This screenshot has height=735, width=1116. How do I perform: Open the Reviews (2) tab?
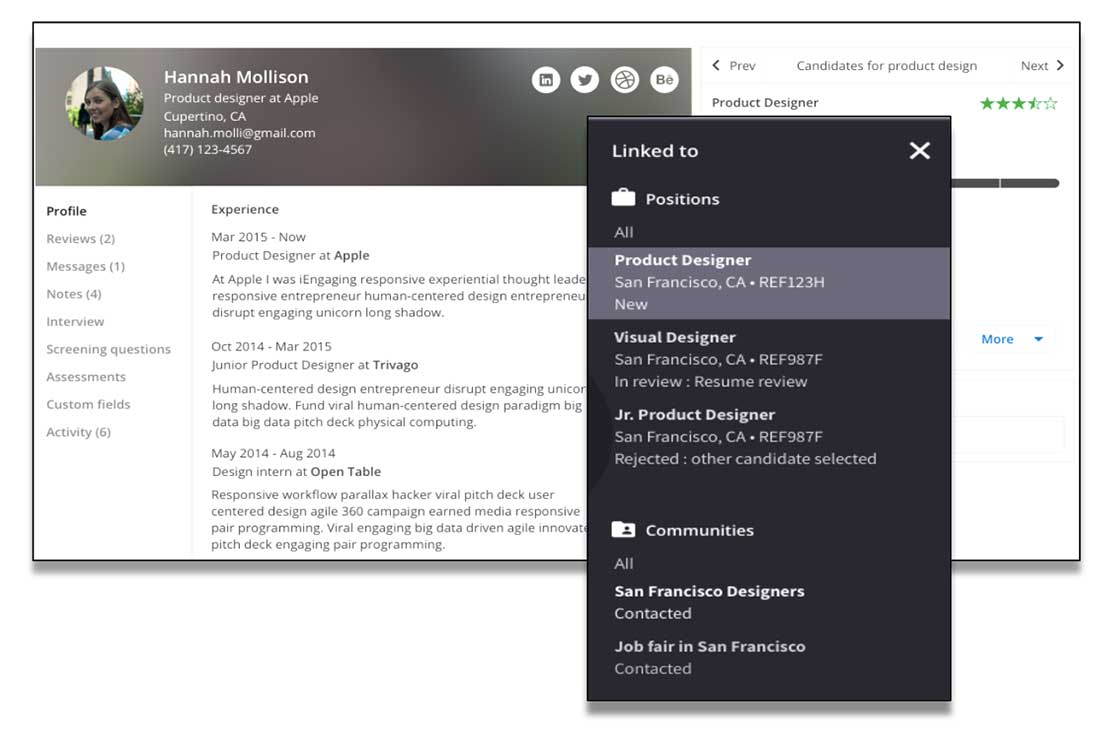point(80,239)
